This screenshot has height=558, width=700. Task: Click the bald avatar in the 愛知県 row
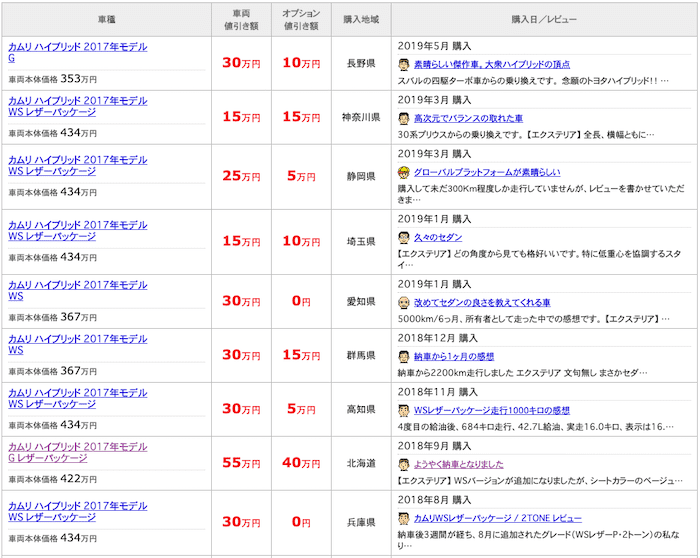tap(404, 303)
